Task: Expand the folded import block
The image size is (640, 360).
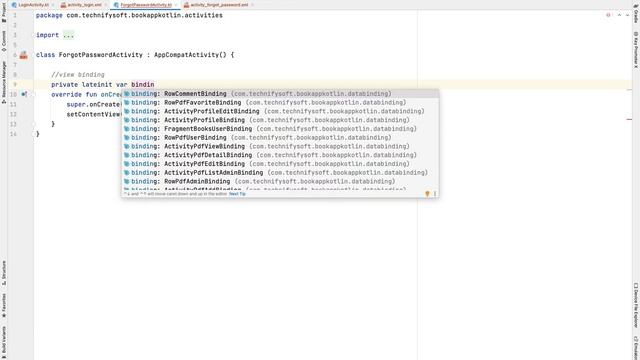Action: pyautogui.click(x=69, y=35)
